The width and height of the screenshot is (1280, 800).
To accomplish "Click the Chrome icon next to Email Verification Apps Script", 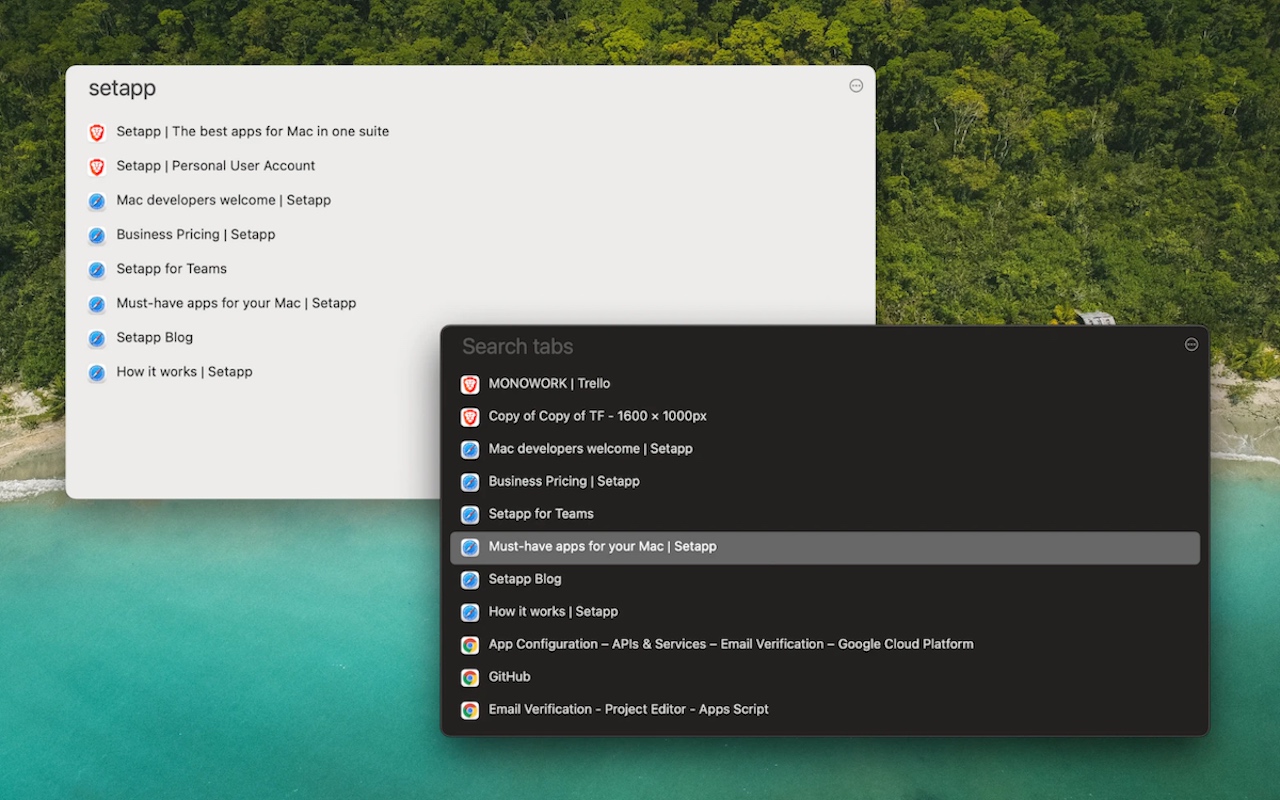I will [470, 709].
